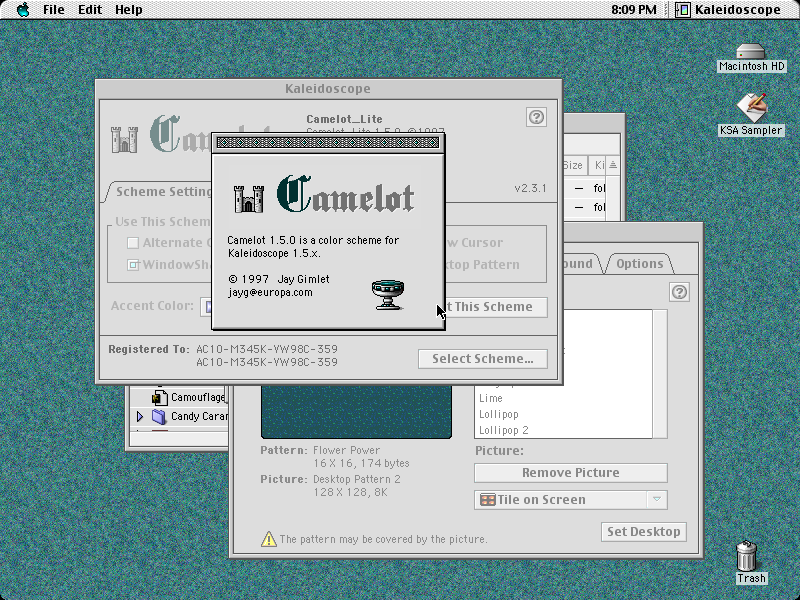This screenshot has width=800, height=600.
Task: Click the Camelot_Lite scheme name
Action: (344, 119)
